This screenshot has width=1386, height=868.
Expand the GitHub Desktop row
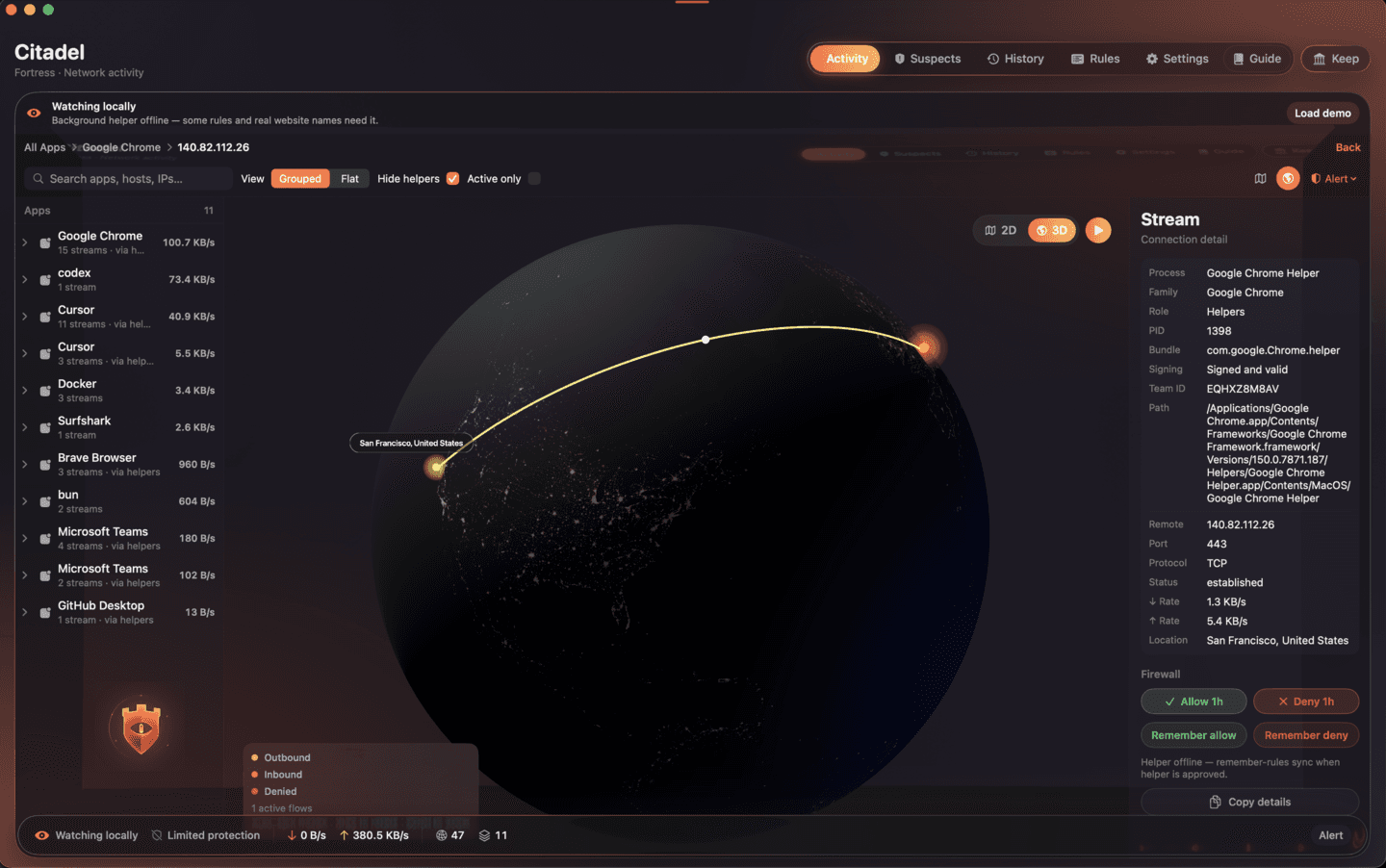pos(25,613)
